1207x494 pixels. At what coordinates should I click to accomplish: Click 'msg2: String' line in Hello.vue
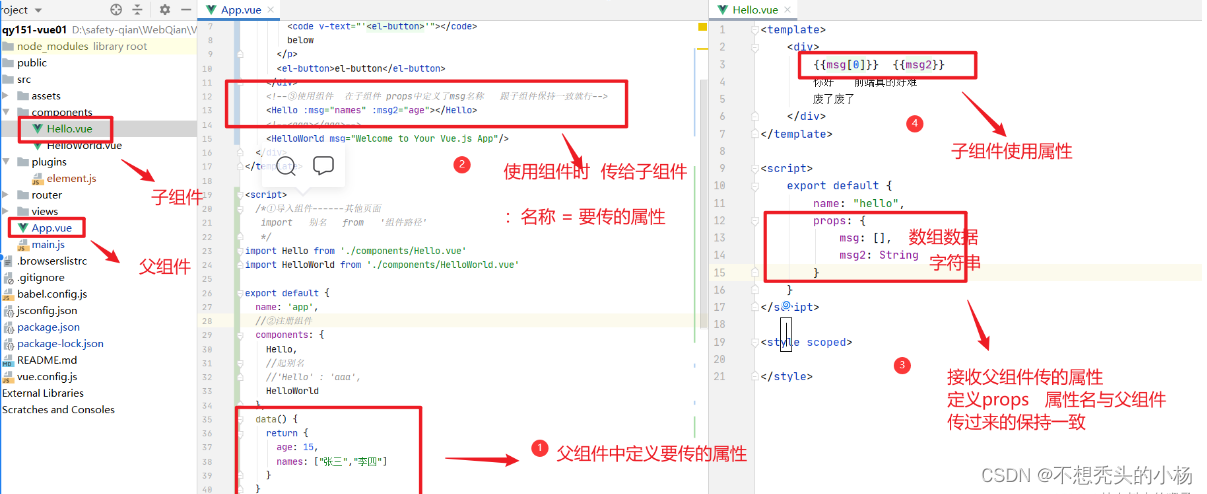(x=879, y=255)
